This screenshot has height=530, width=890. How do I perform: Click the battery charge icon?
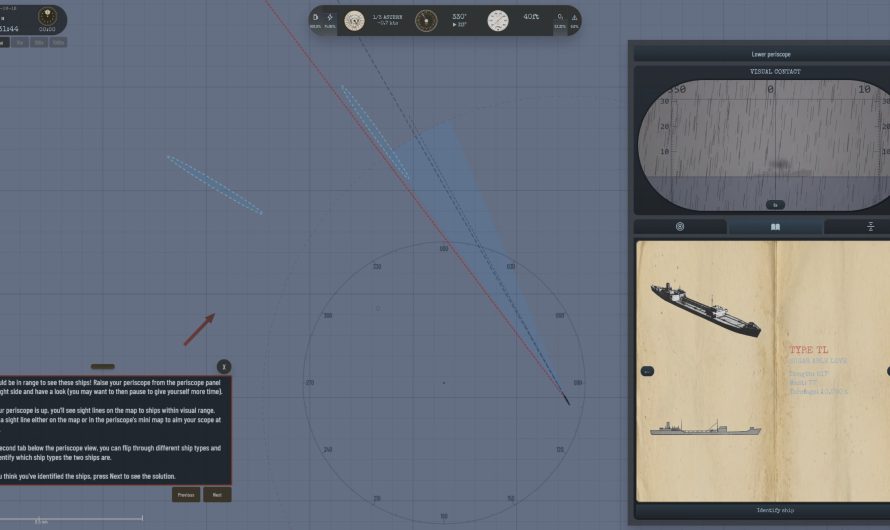[x=329, y=18]
